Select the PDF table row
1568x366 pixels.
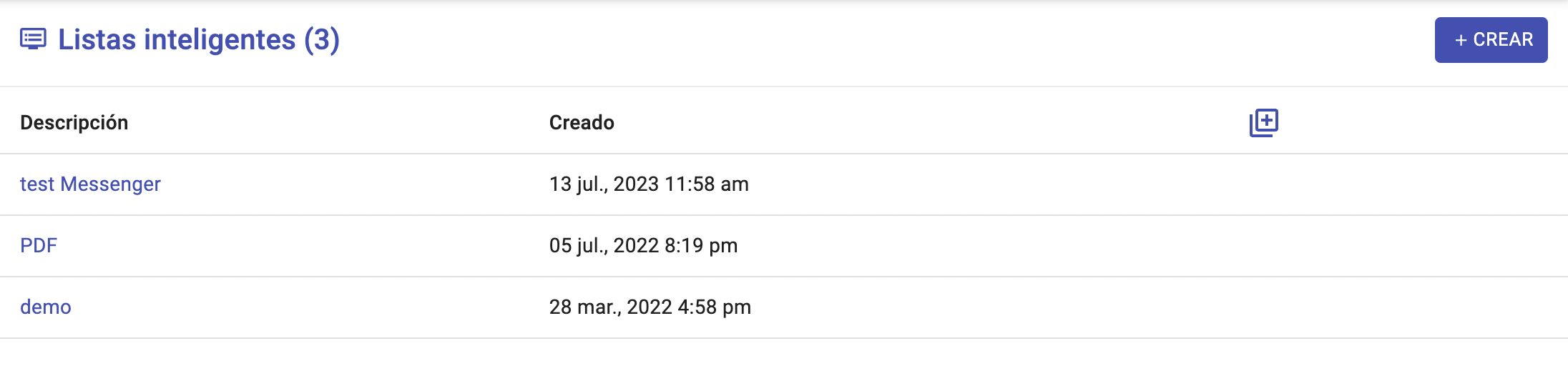1001,246
